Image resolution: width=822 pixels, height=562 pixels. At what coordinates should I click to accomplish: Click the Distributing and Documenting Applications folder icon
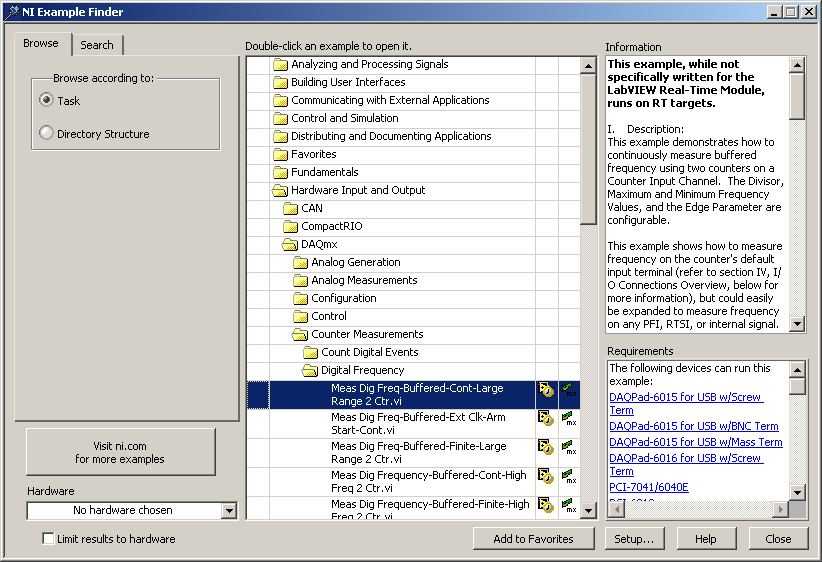coord(280,136)
